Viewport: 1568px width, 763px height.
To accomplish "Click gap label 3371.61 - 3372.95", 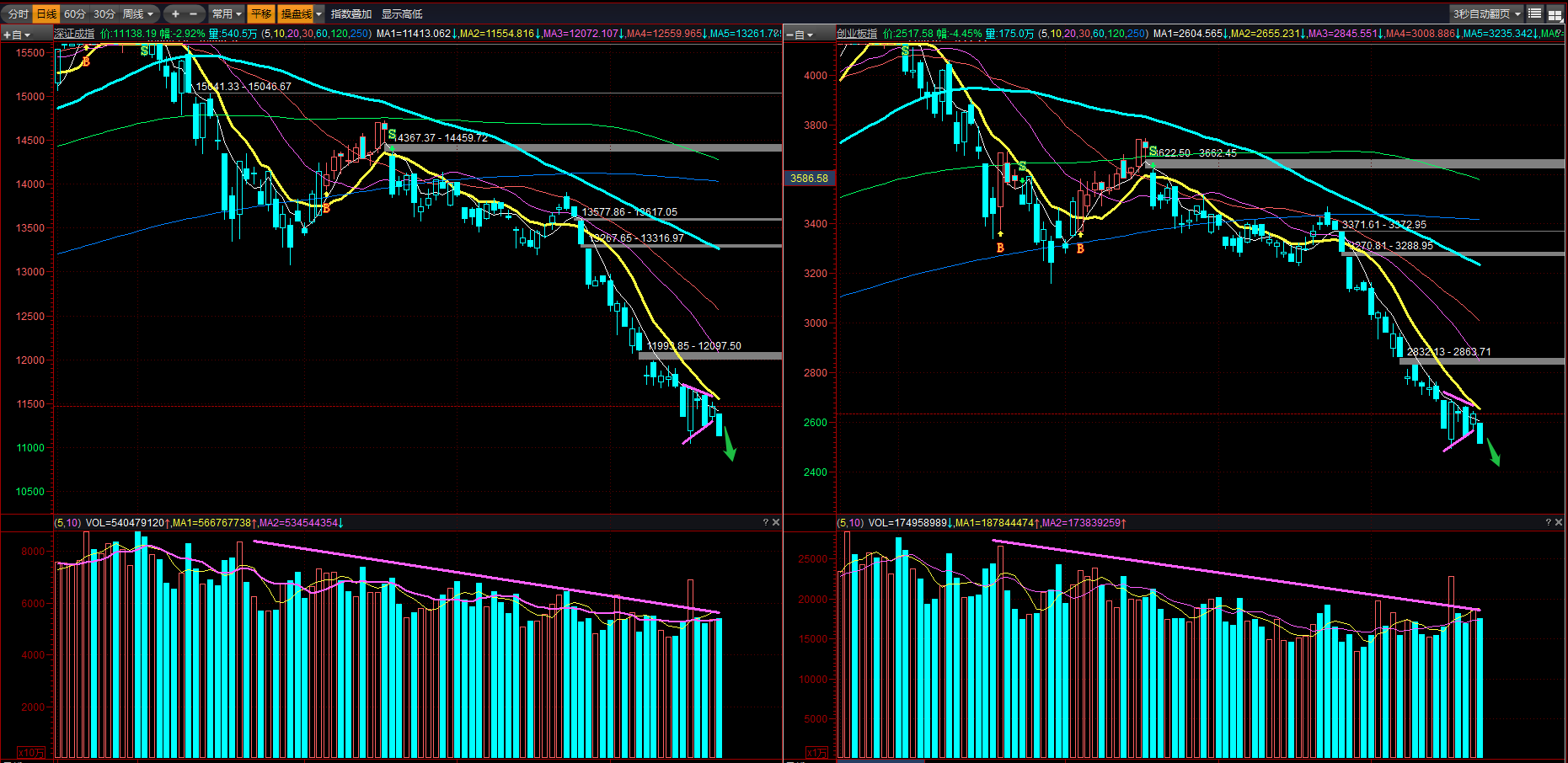I will coord(1384,225).
